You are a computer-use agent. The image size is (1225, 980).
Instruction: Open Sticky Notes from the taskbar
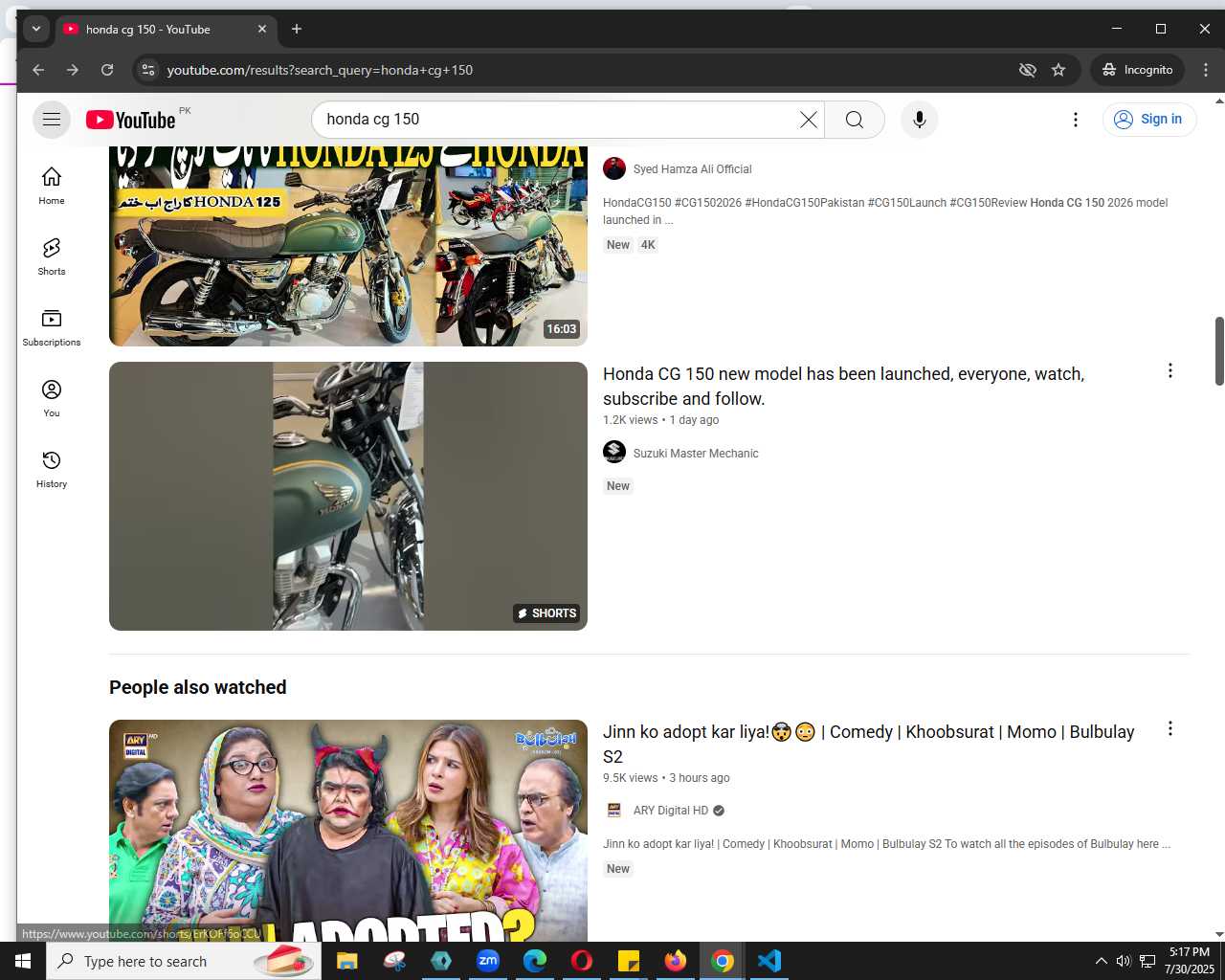click(x=629, y=961)
